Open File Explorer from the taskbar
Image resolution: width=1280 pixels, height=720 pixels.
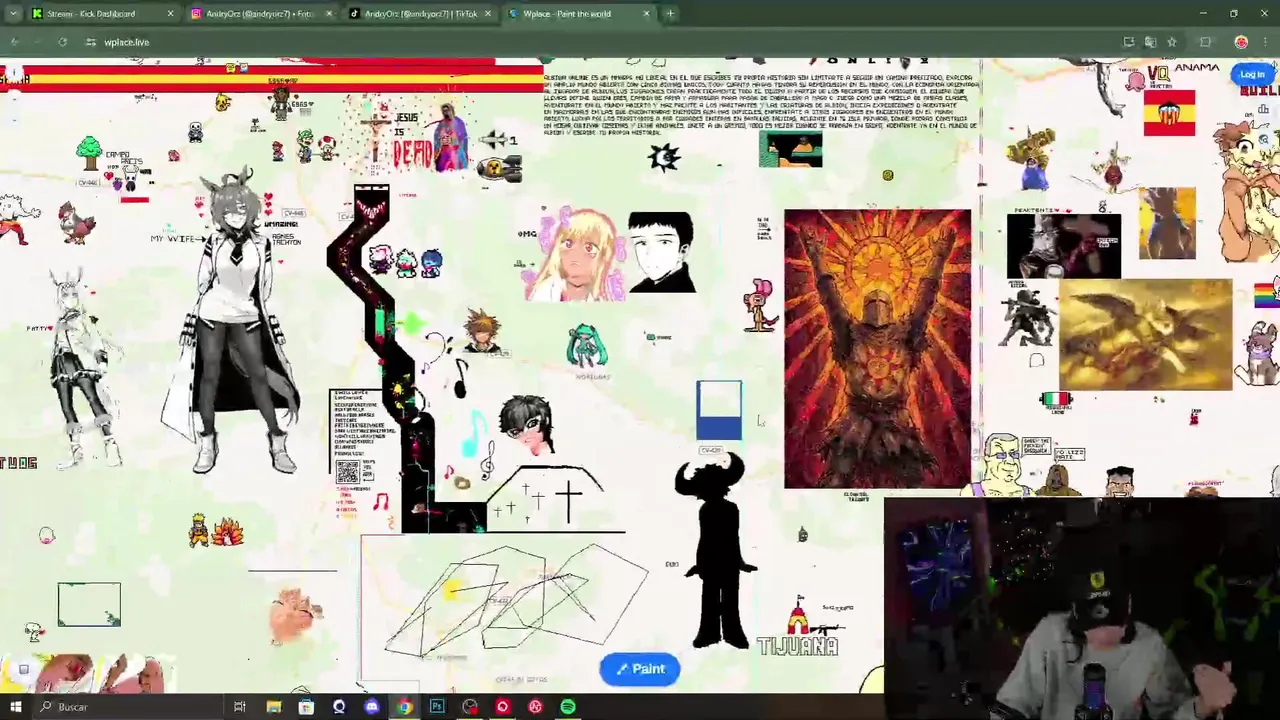click(273, 707)
